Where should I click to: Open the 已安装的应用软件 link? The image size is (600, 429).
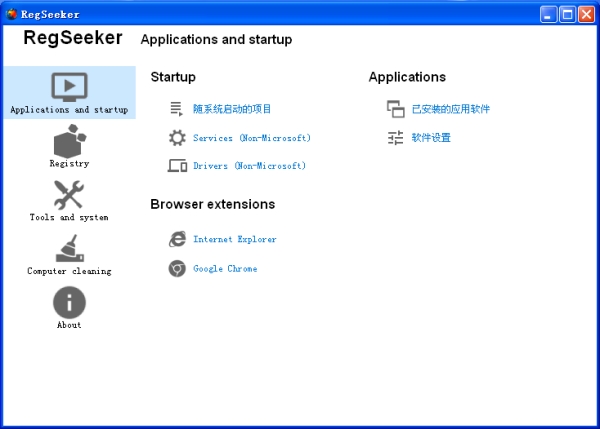pos(451,109)
